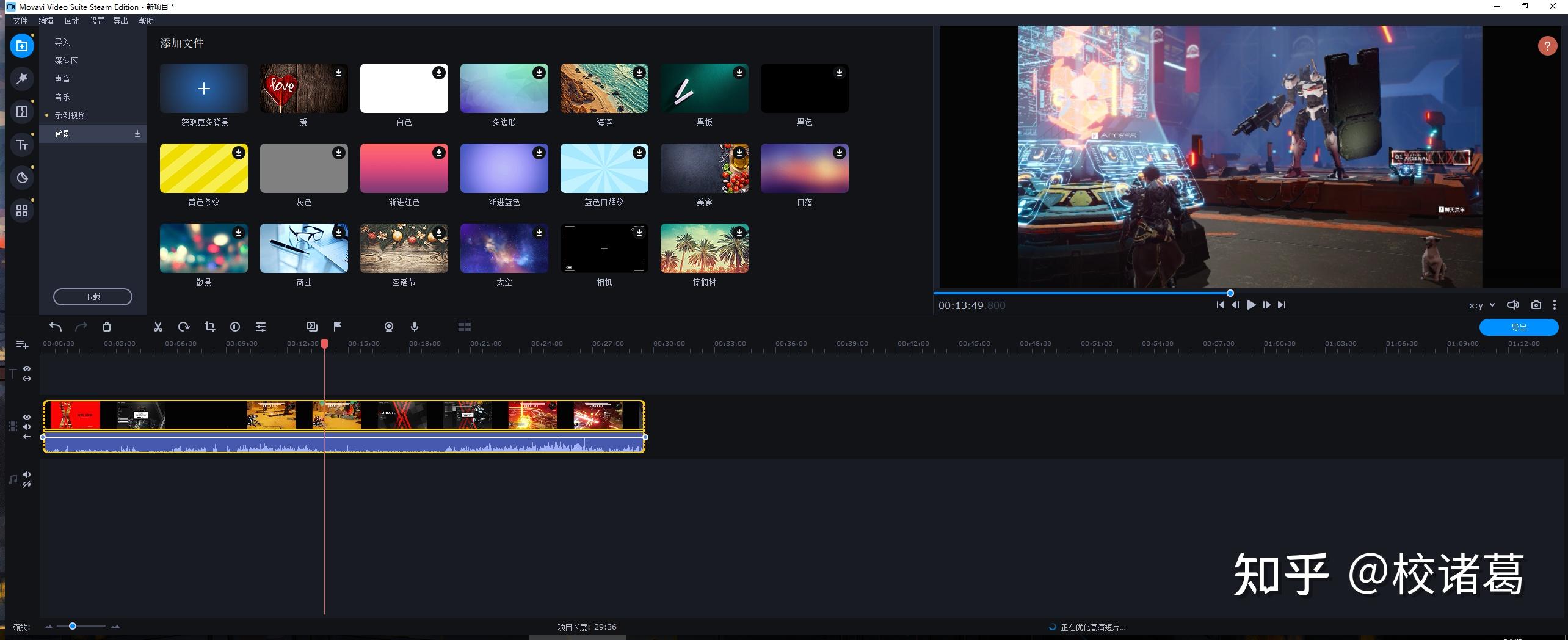Expand the x:y aspect ratio dropdown
The image size is (1568, 640).
pos(1482,305)
